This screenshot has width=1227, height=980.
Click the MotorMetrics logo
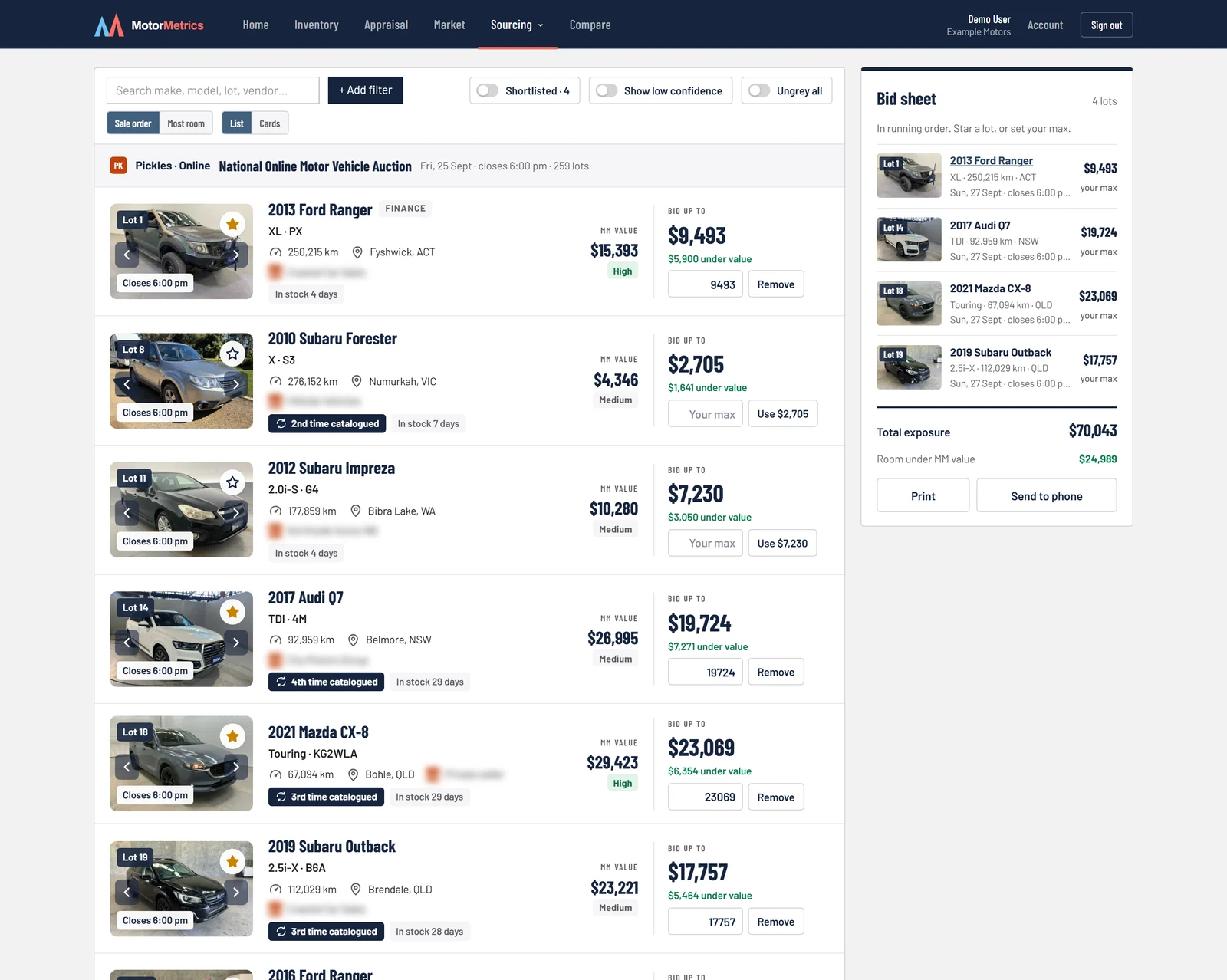pyautogui.click(x=149, y=25)
